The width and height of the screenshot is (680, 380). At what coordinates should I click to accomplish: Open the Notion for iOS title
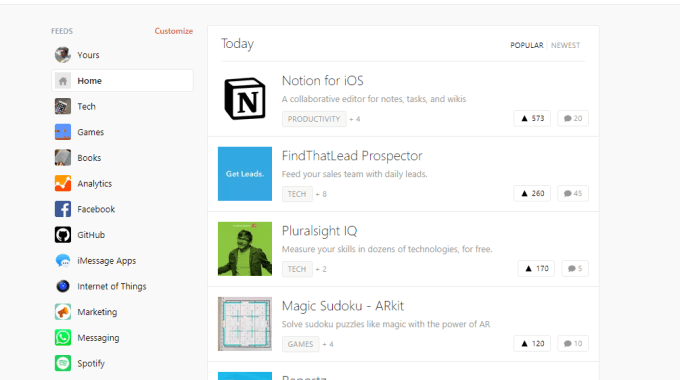tap(323, 81)
